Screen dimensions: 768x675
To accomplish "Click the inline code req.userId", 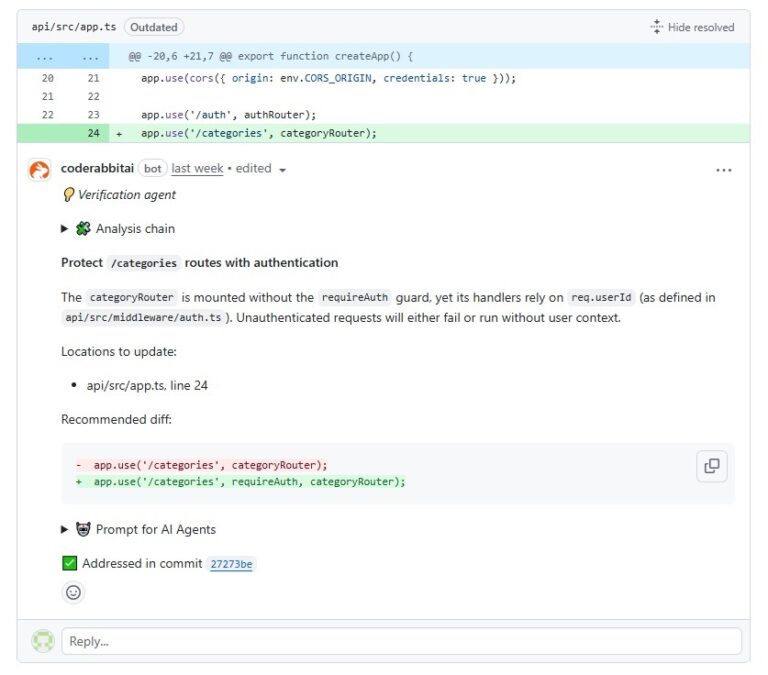I will (x=601, y=297).
